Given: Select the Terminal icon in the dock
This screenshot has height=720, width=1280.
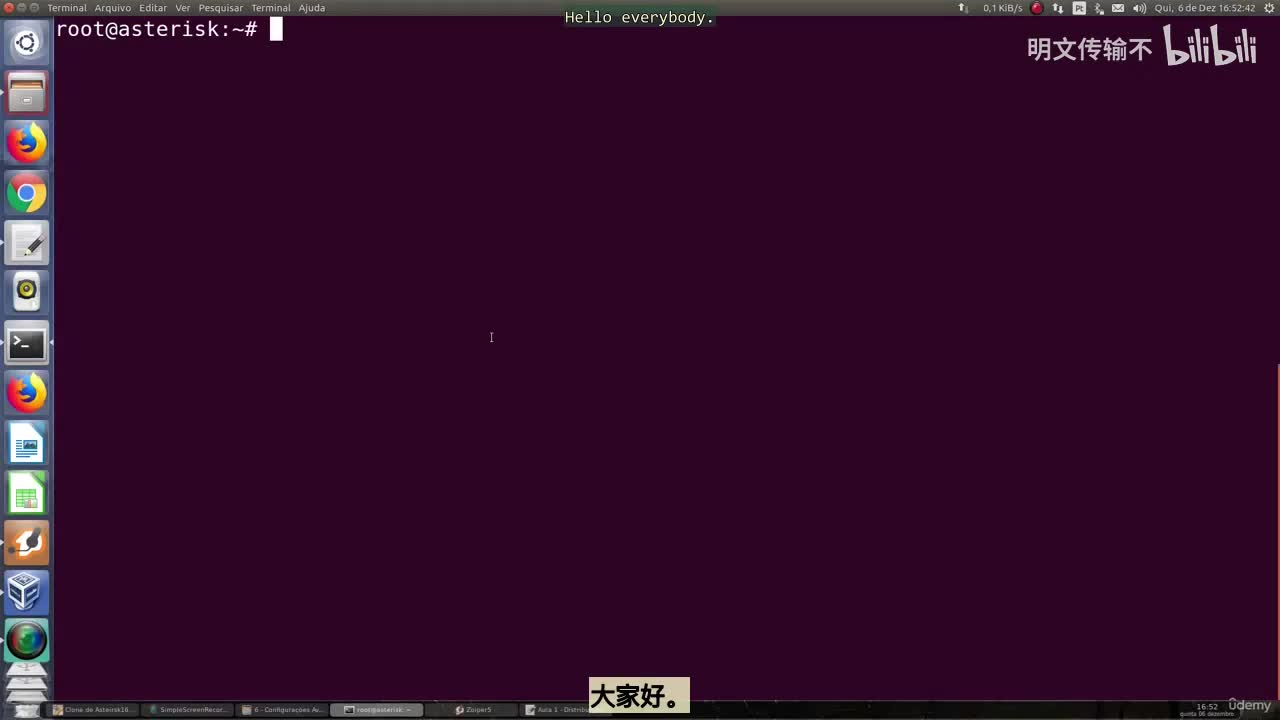Looking at the screenshot, I should pyautogui.click(x=27, y=343).
